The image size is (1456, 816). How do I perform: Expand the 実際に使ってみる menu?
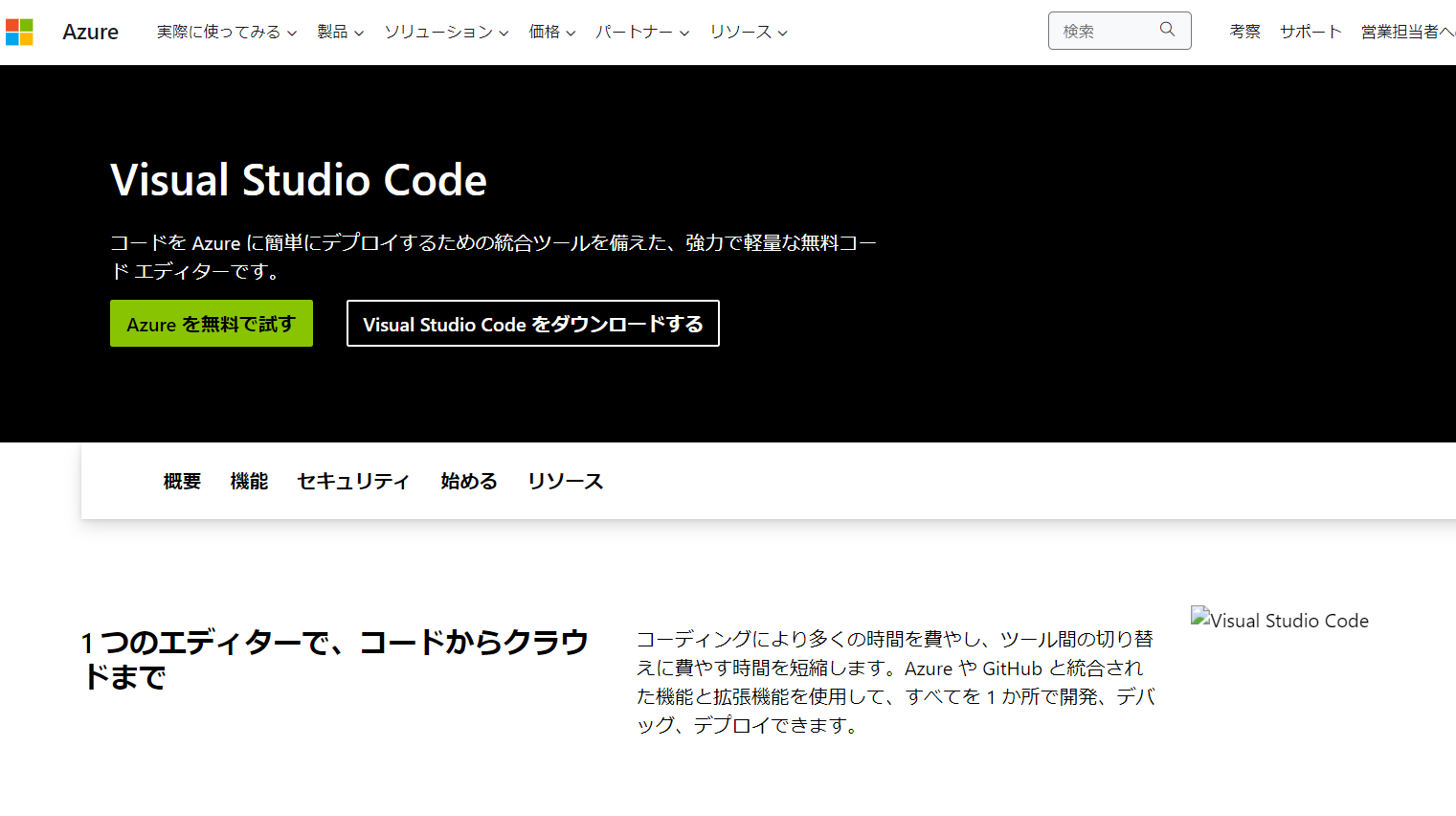click(x=227, y=32)
